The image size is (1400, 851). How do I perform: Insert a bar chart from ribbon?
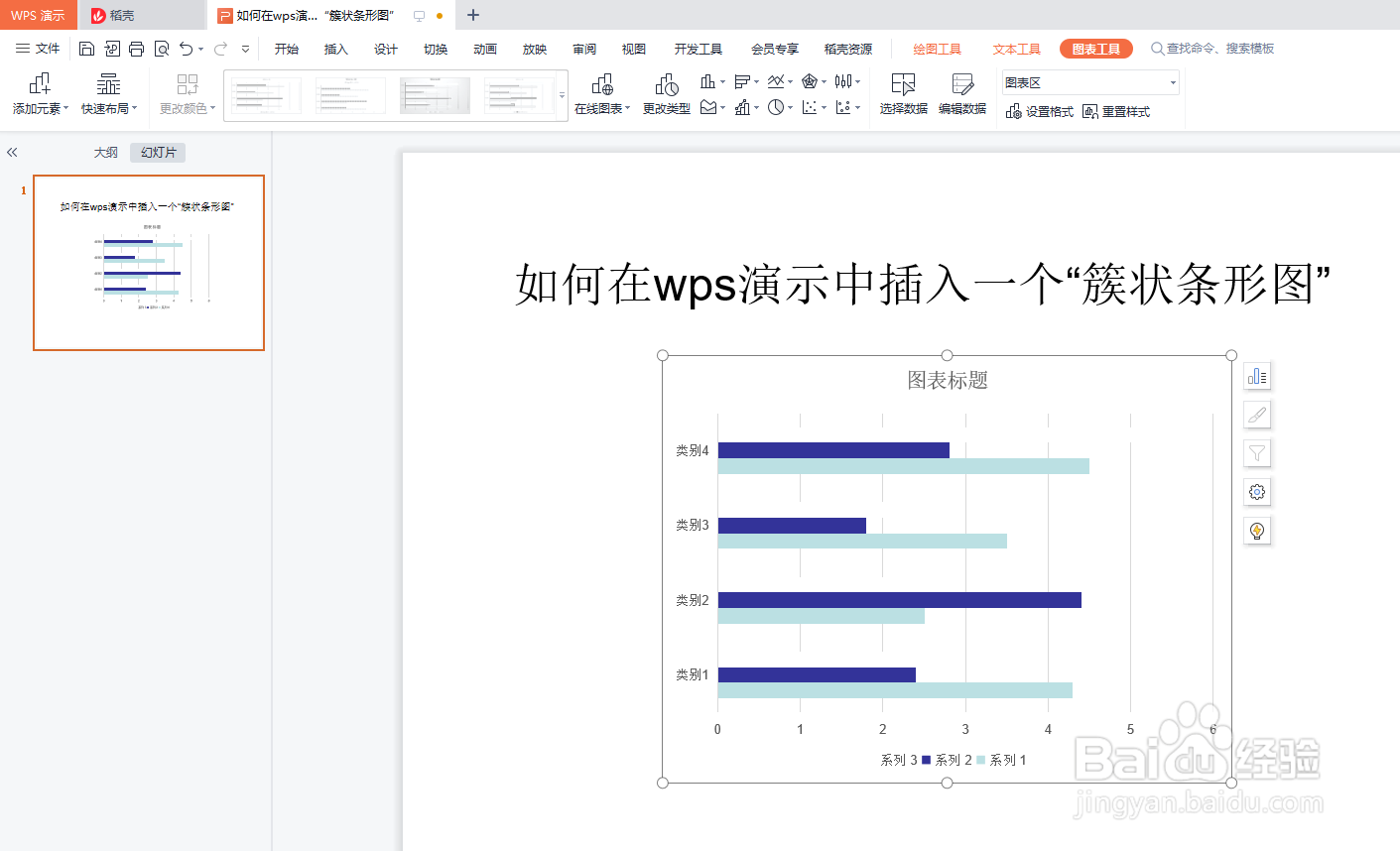(x=741, y=81)
